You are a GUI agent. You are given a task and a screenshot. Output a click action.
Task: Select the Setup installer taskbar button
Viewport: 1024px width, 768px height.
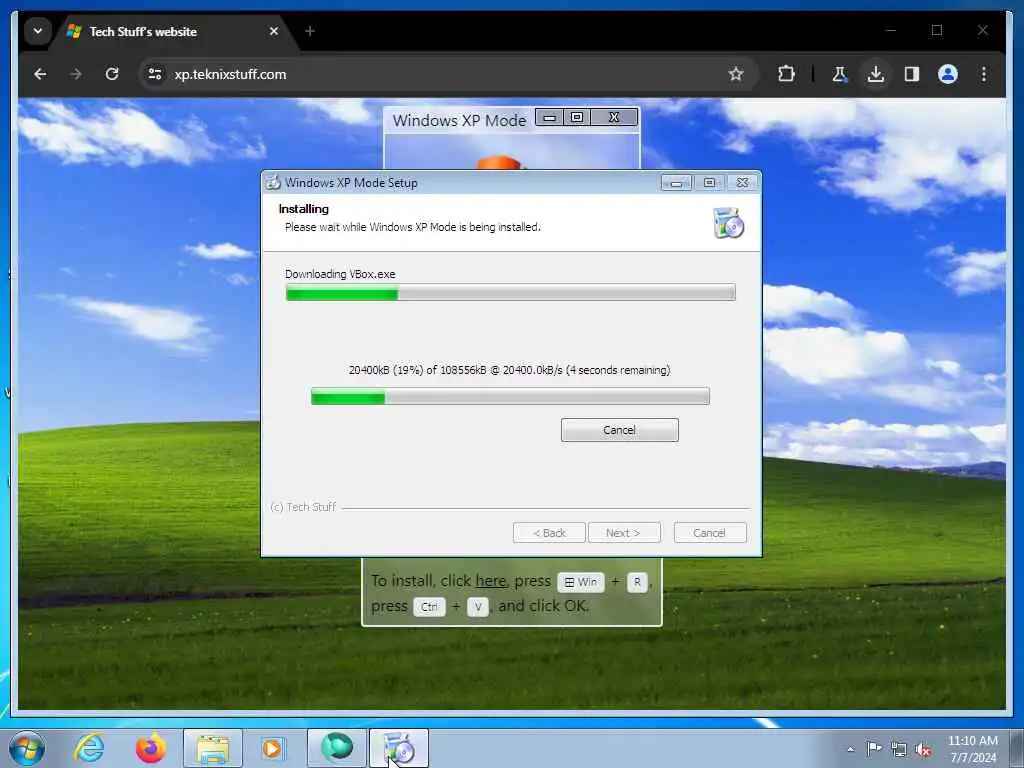(x=399, y=748)
